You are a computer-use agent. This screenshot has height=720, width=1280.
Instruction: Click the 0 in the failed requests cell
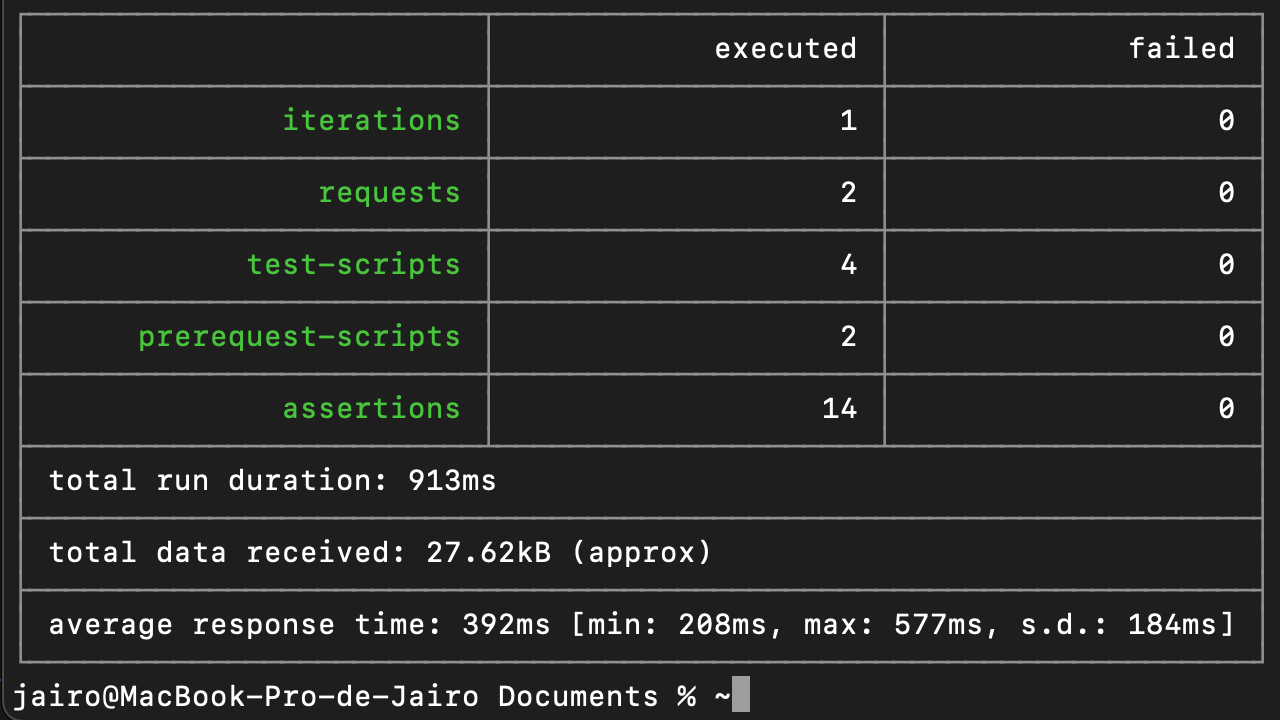click(1226, 193)
